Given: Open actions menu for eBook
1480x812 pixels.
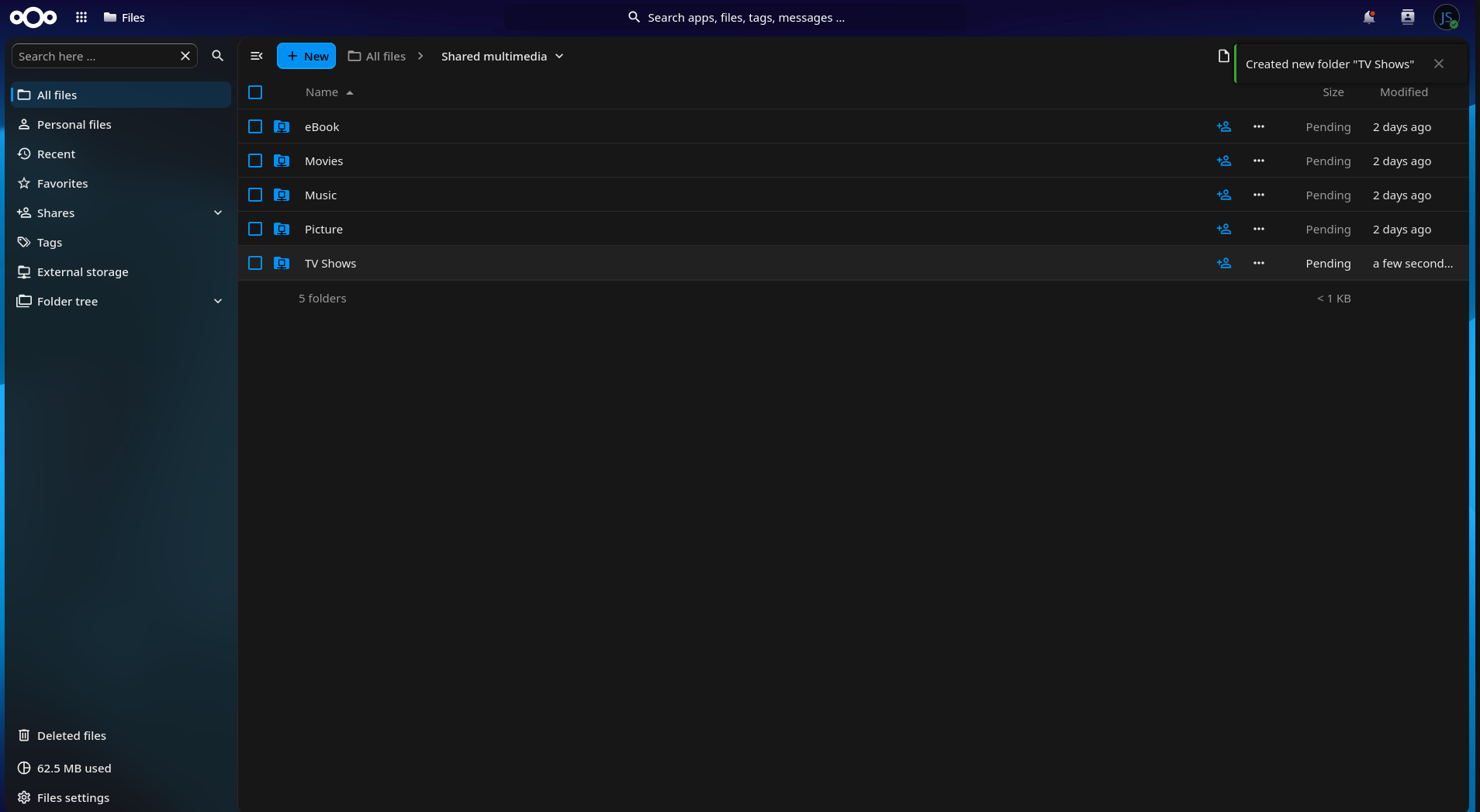Looking at the screenshot, I should pos(1259,126).
